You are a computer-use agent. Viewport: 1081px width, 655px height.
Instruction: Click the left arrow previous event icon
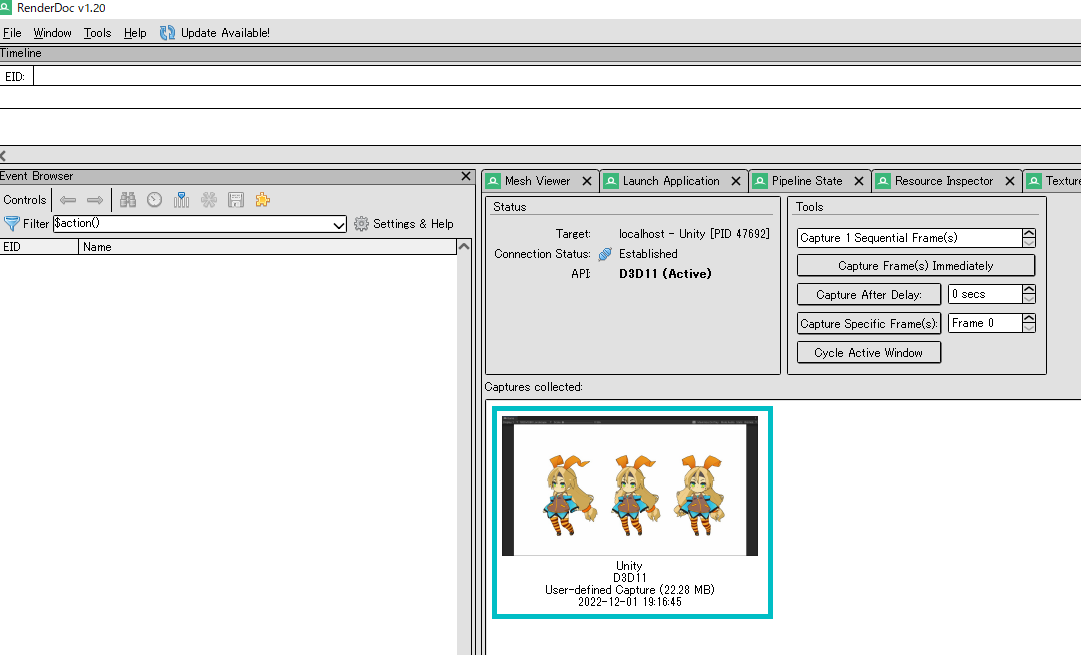coord(68,200)
